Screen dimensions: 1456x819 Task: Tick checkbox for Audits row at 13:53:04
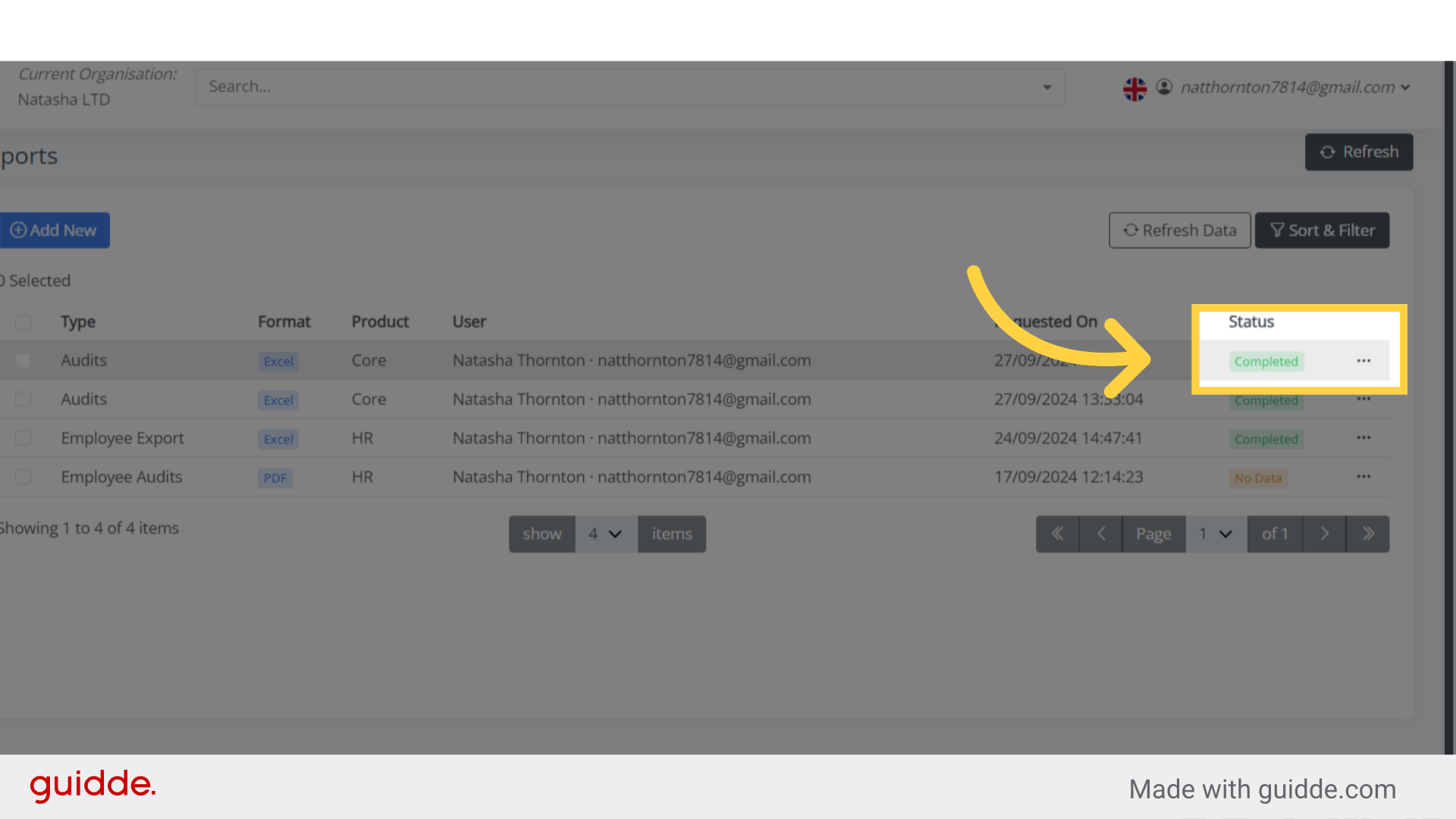click(x=24, y=400)
